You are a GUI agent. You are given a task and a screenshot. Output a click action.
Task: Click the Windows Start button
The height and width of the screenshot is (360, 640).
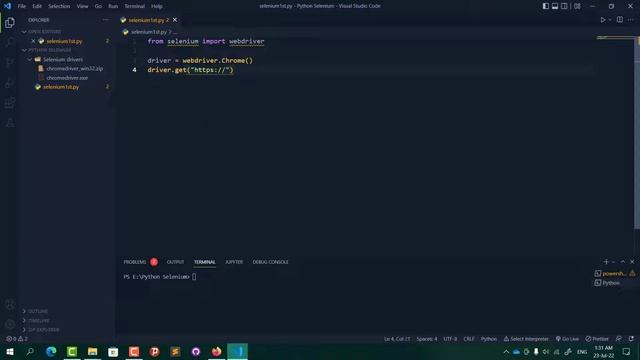pyautogui.click(x=10, y=351)
